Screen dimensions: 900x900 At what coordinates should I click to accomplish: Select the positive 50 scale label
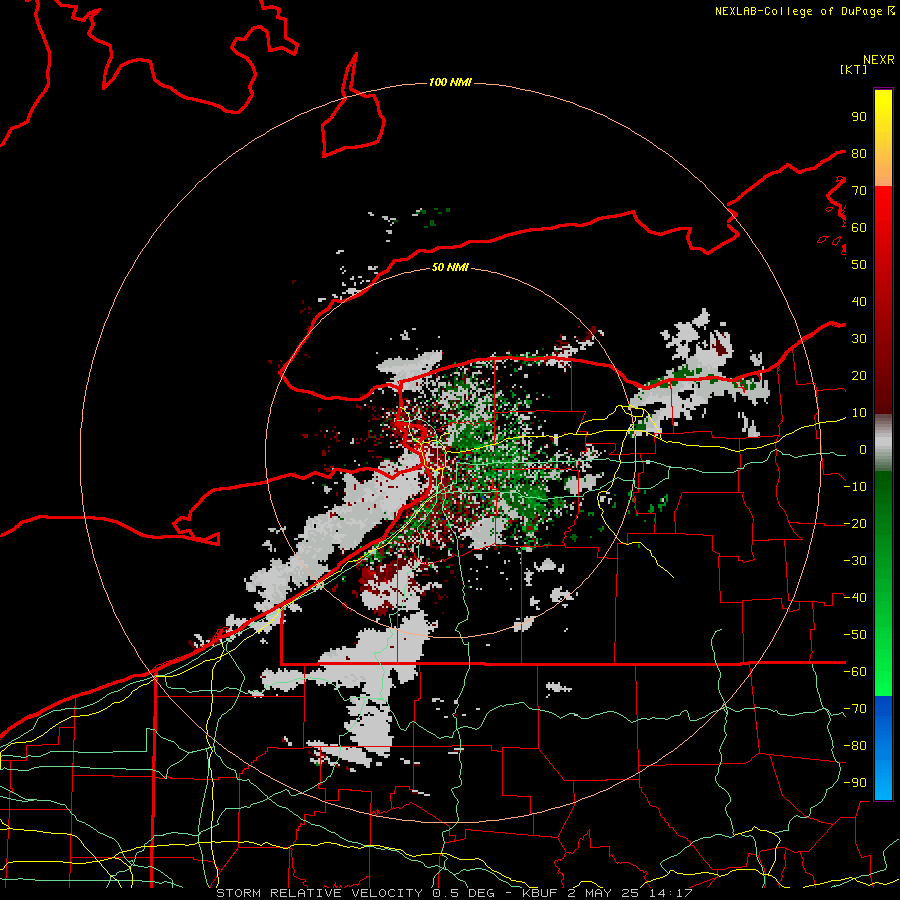(859, 265)
